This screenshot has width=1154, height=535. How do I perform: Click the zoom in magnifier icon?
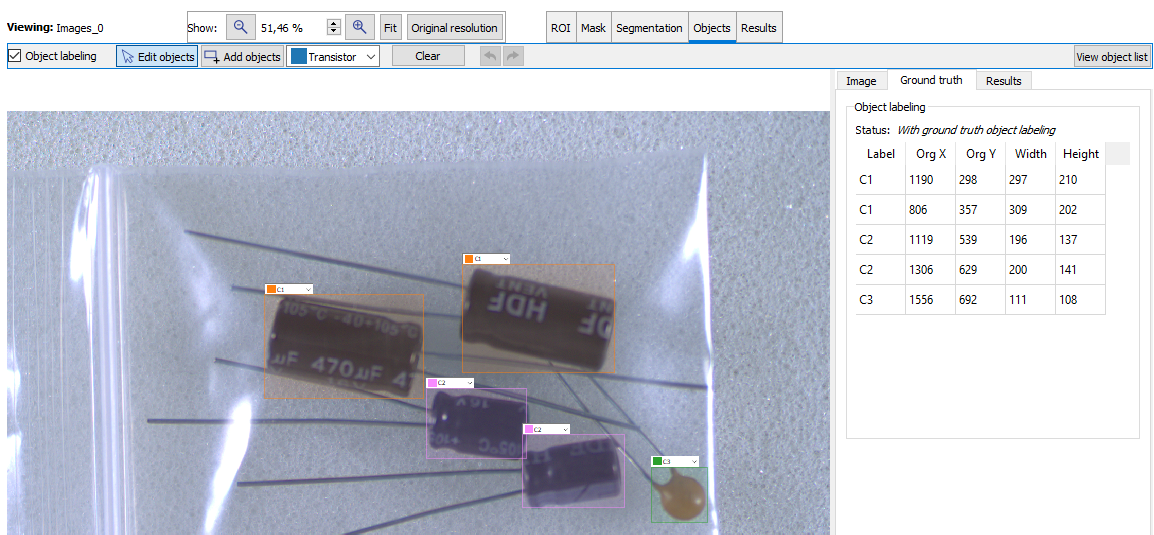[x=360, y=28]
